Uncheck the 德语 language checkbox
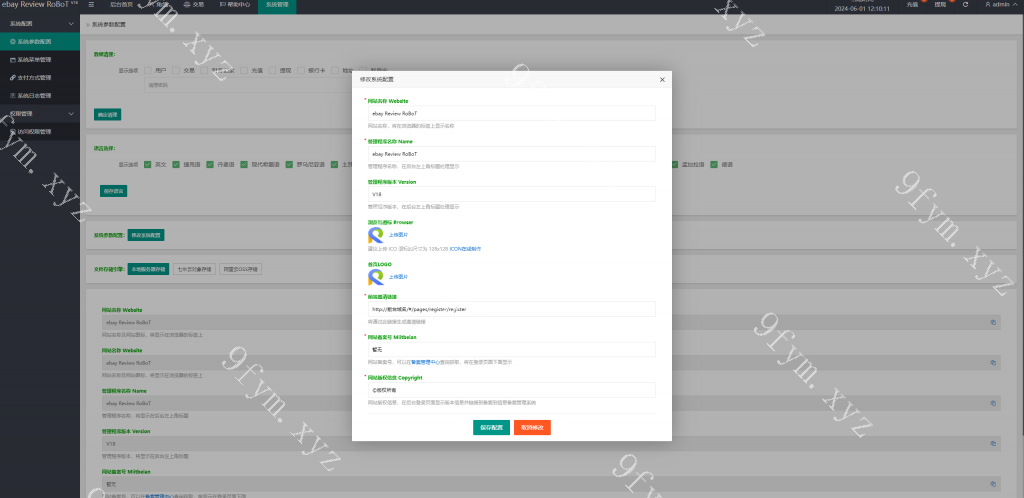The width and height of the screenshot is (1024, 498). pos(714,164)
